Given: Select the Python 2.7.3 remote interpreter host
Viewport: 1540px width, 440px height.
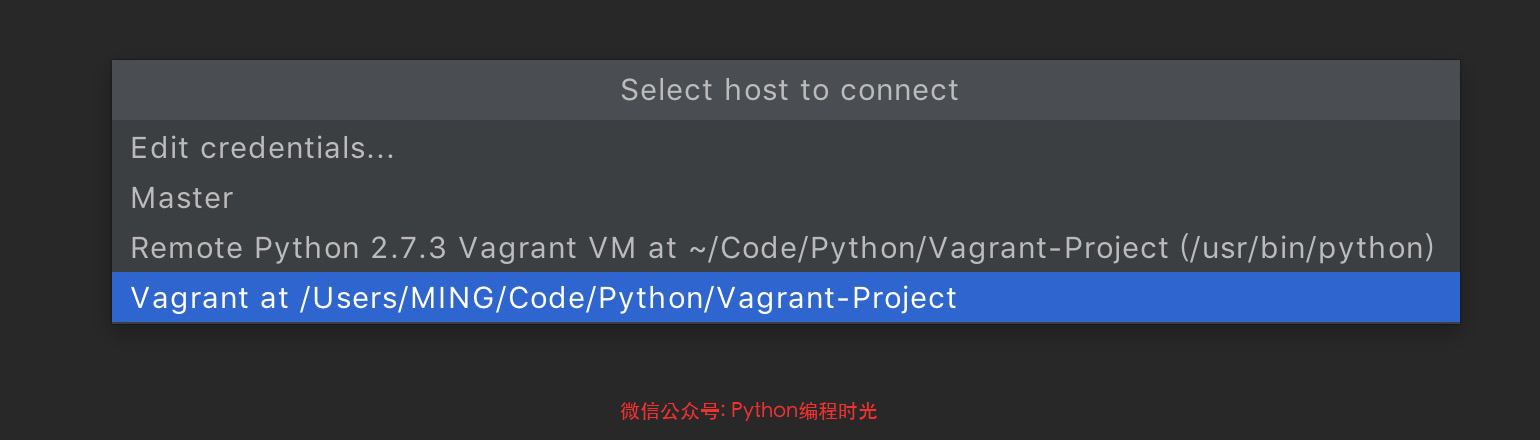Looking at the screenshot, I should [x=782, y=248].
